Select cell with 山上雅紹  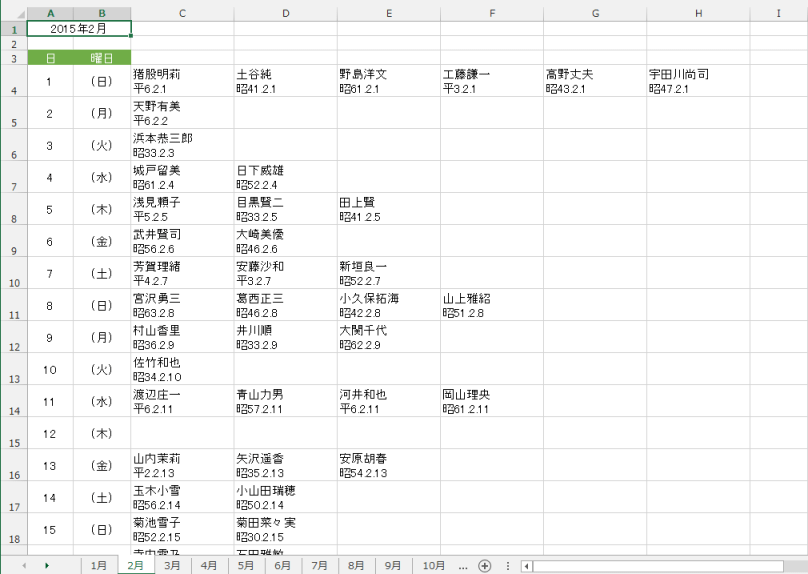tap(492, 305)
